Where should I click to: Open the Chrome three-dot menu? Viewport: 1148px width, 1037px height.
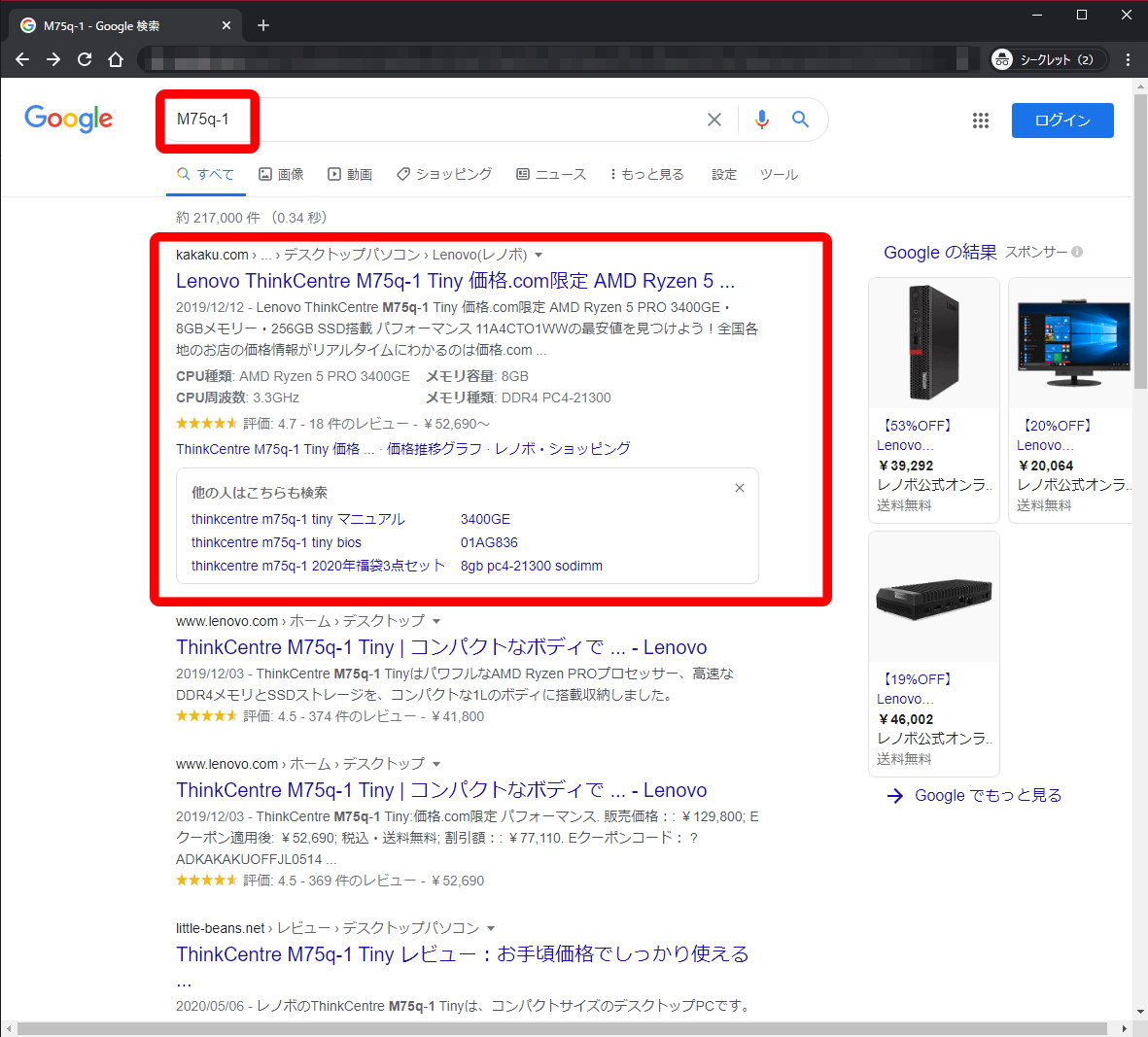[1128, 60]
